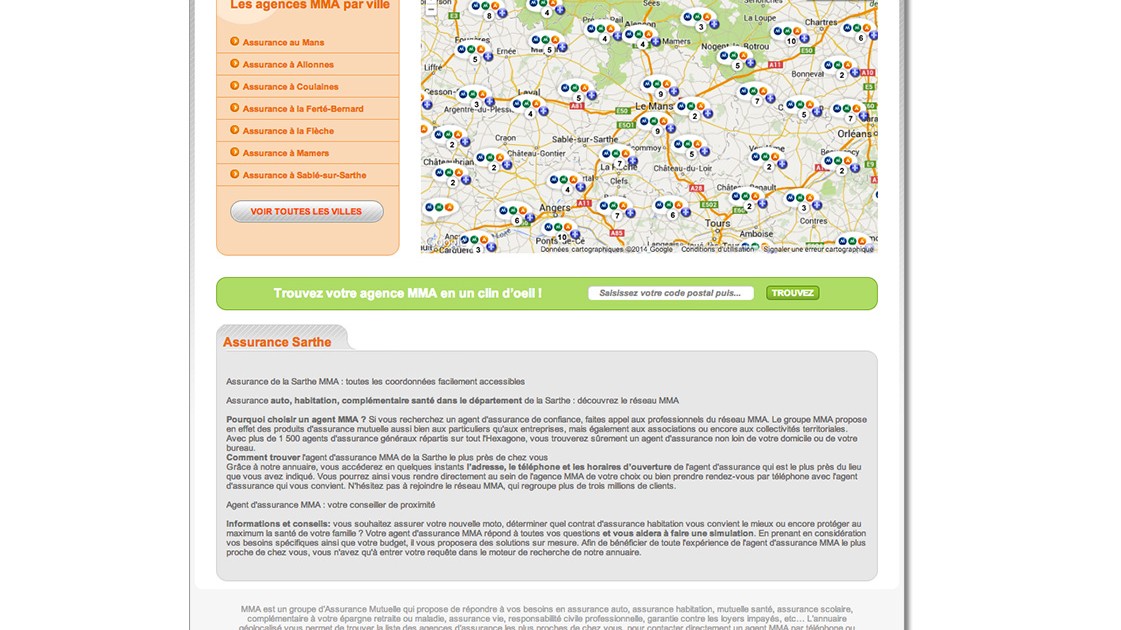Viewport: 1121px width, 630px height.
Task: Click the 'Les agences MMA par ville' heading
Action: point(310,6)
